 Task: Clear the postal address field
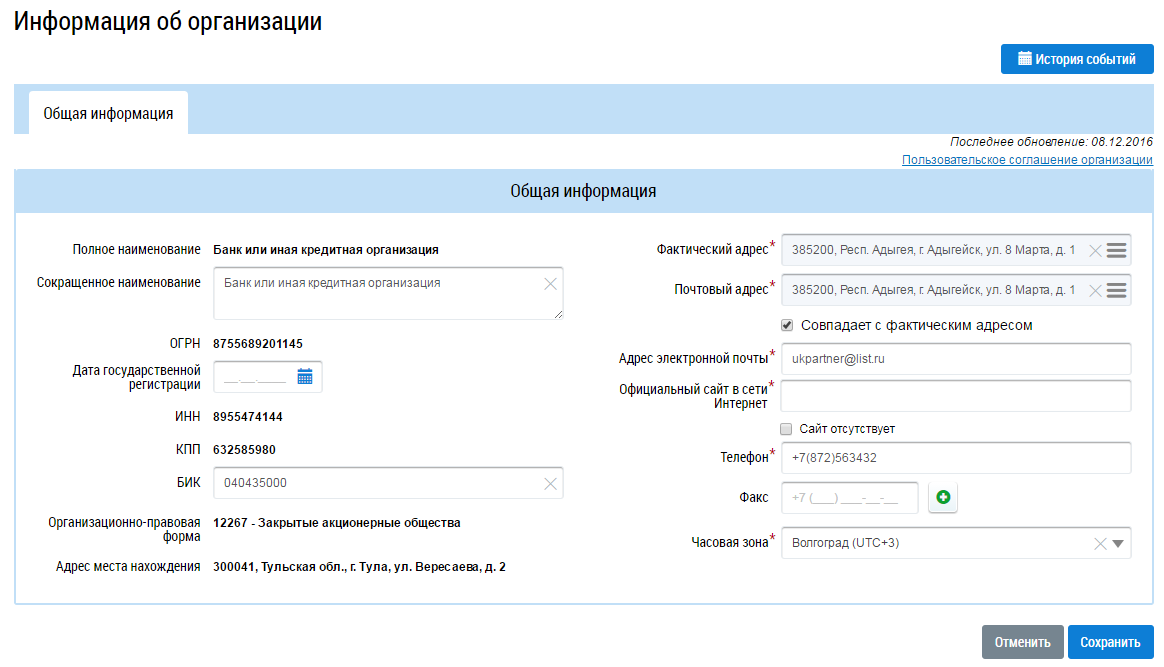1095,290
